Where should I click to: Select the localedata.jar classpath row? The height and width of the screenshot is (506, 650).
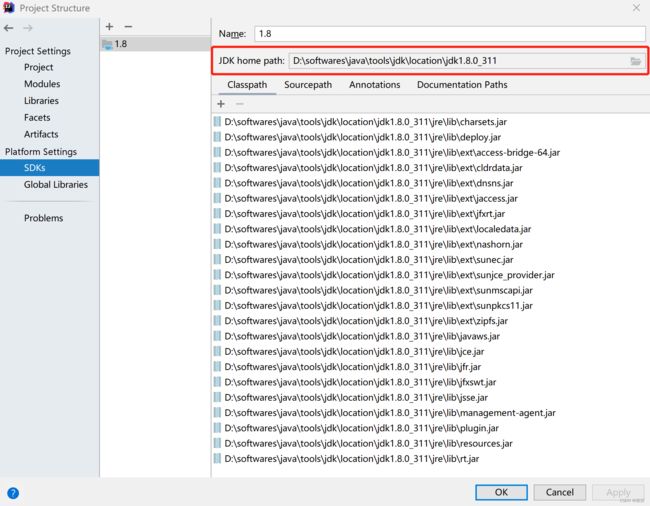pyautogui.click(x=430, y=229)
